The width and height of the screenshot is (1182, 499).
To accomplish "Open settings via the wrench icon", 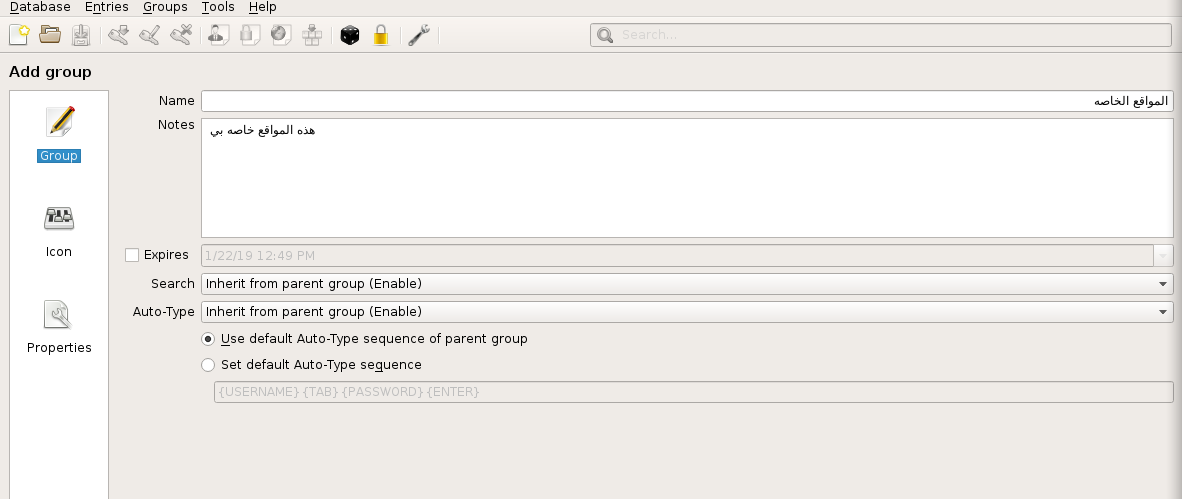I will [x=419, y=35].
